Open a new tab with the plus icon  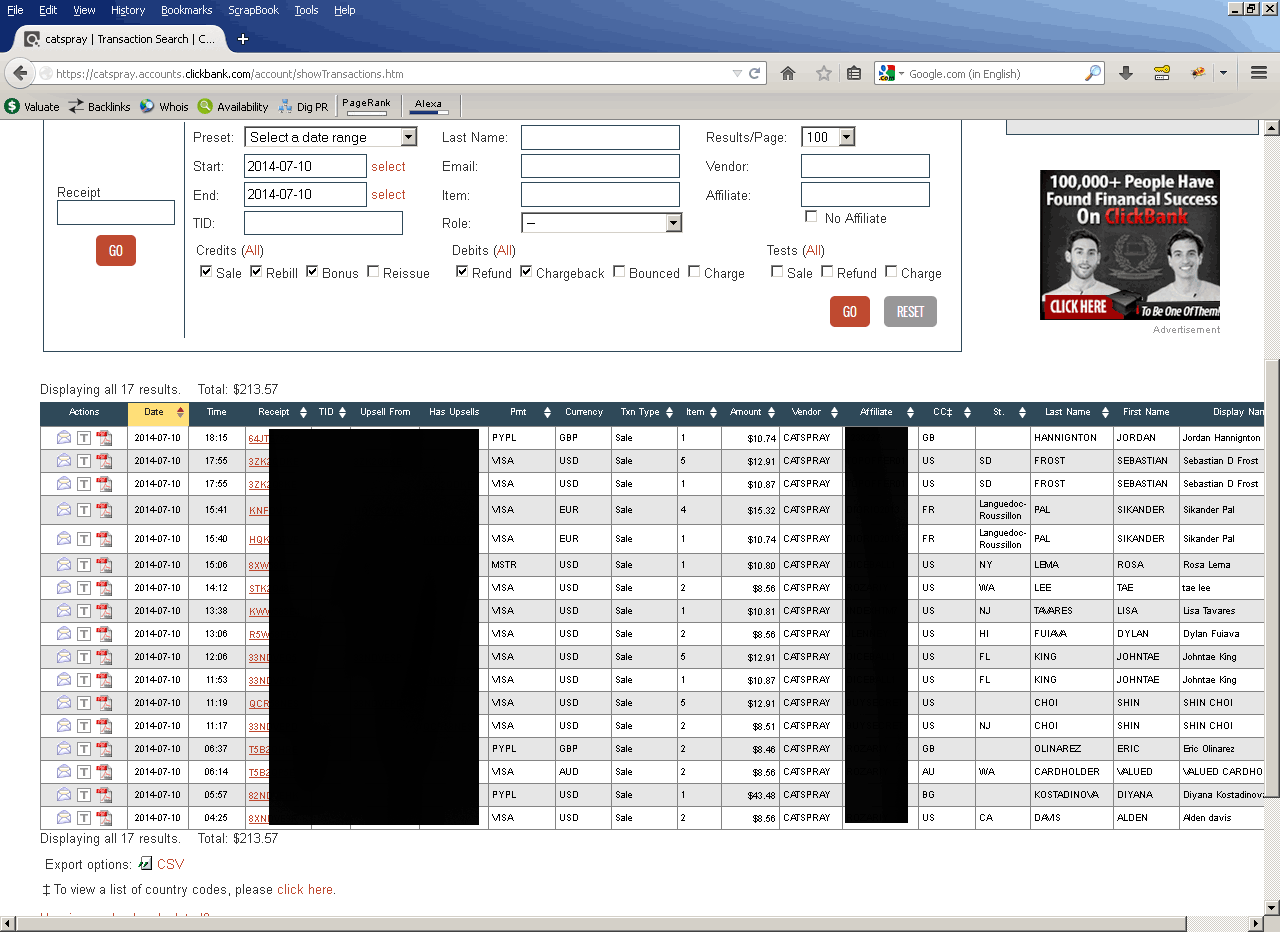point(243,40)
